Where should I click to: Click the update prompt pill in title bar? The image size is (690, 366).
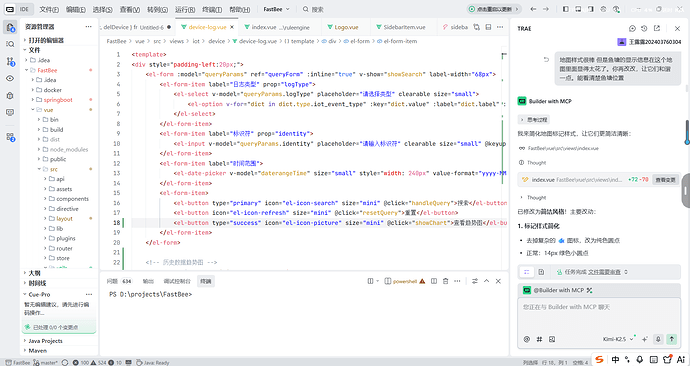pos(494,9)
